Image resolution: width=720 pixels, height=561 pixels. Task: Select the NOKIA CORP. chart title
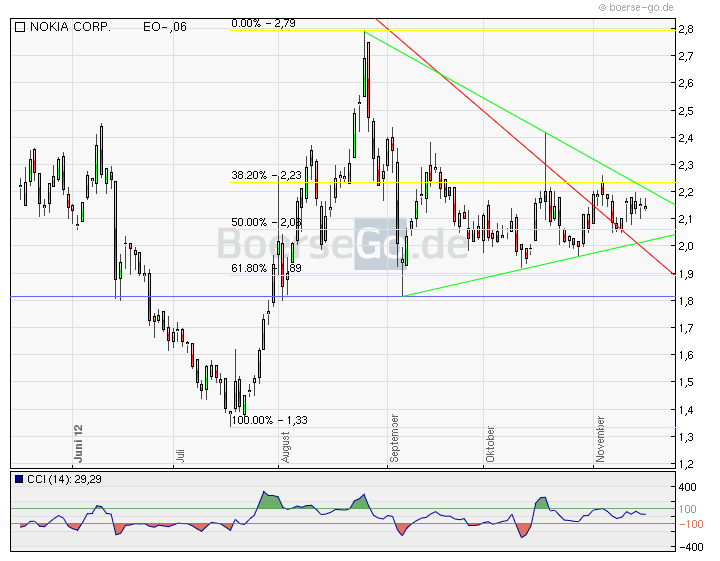click(x=70, y=28)
